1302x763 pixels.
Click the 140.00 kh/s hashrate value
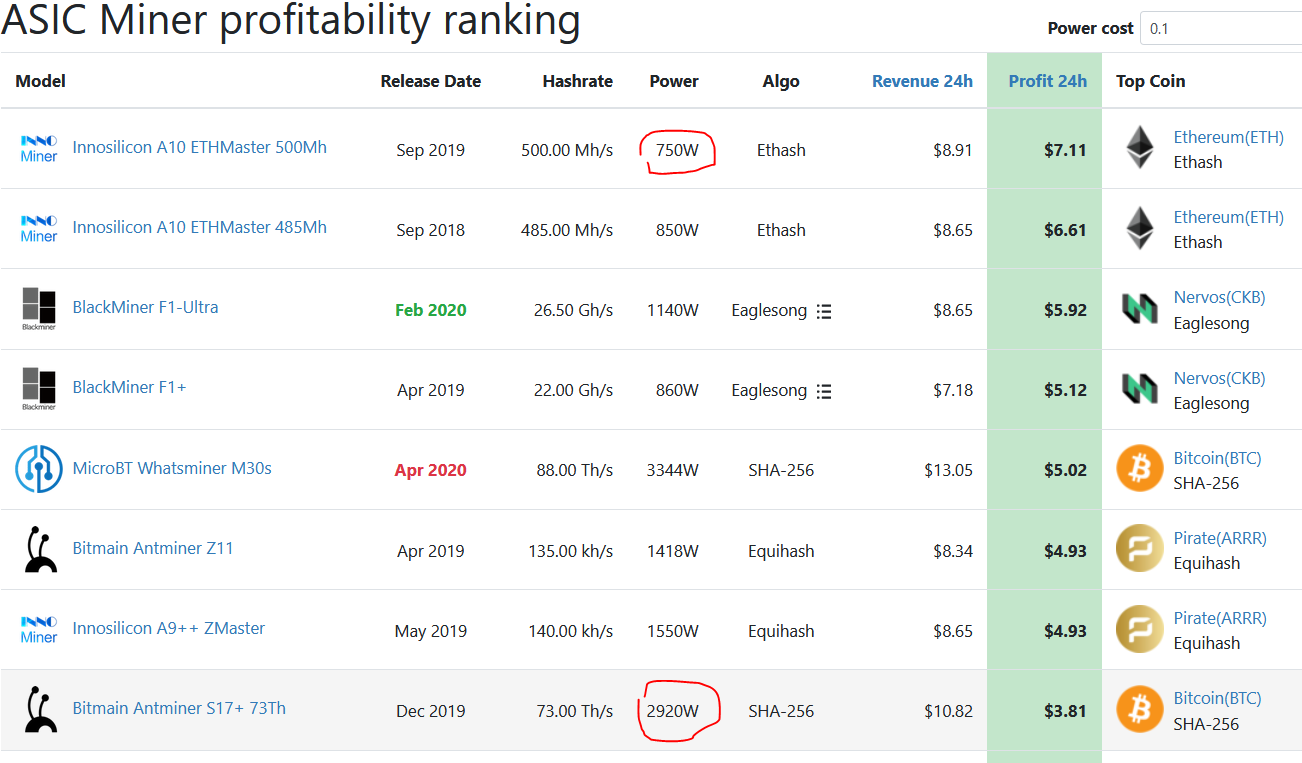[571, 631]
